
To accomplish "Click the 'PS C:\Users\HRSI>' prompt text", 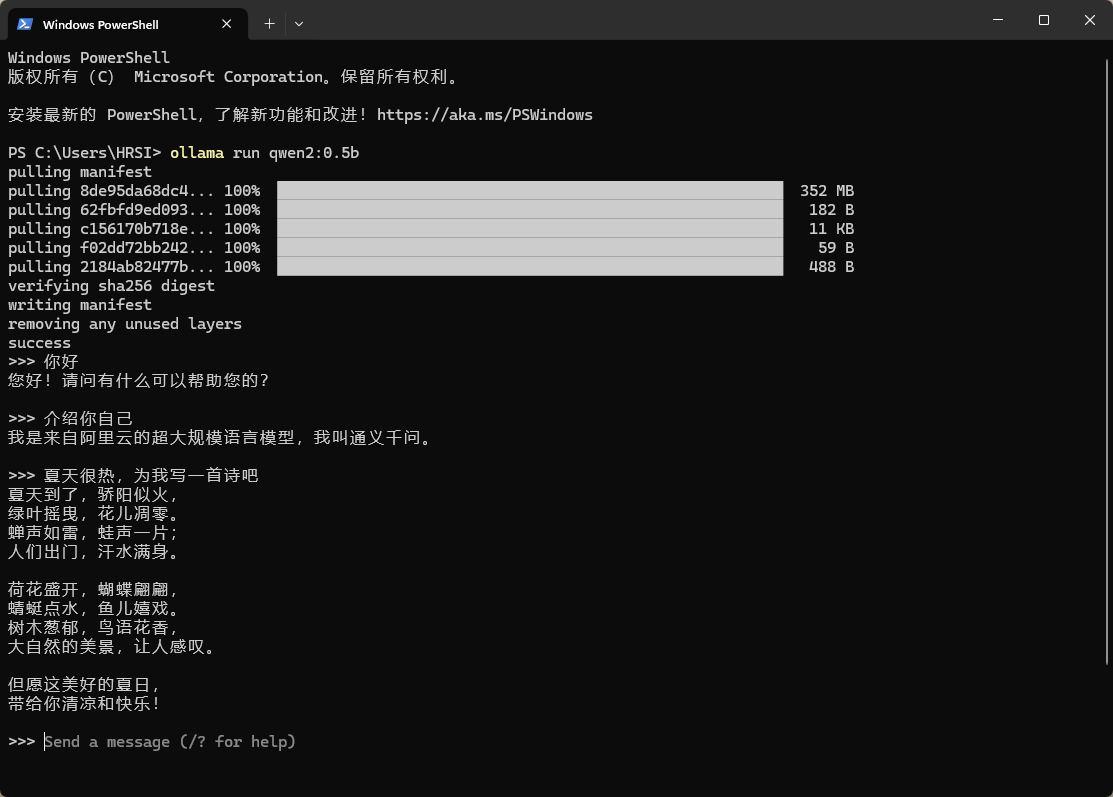I will click(84, 153).
